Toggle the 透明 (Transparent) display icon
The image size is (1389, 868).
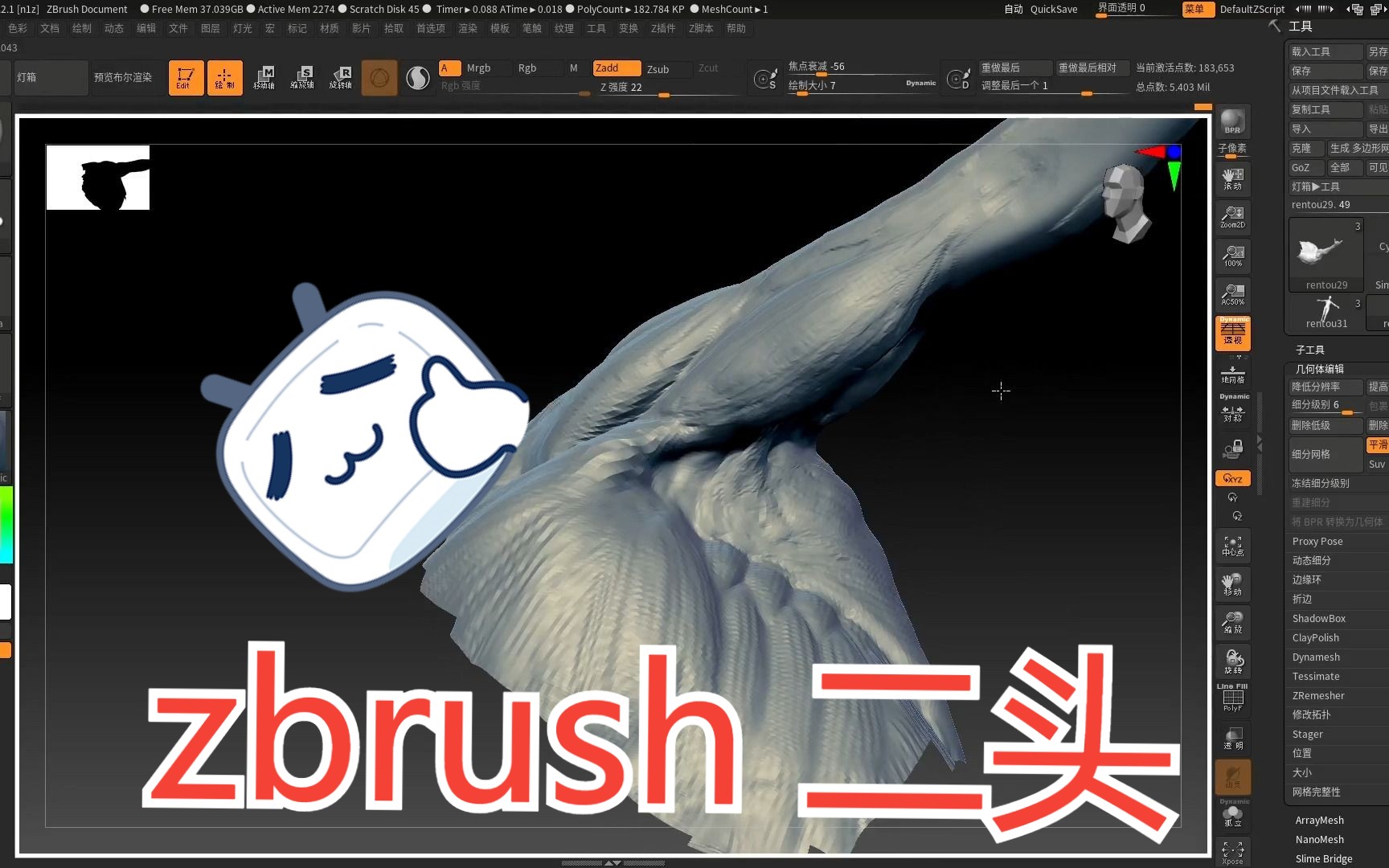(x=1232, y=737)
